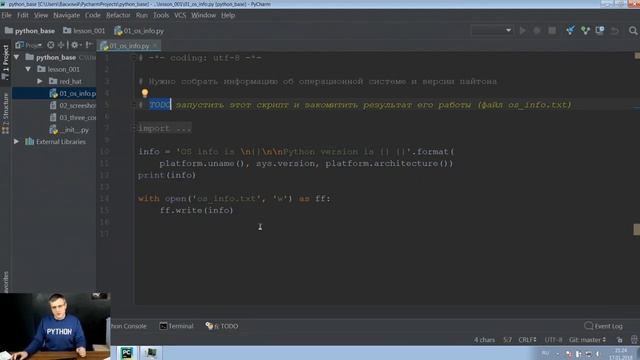Open the Python Console tool window
Image resolution: width=640 pixels, height=360 pixels.
(x=129, y=326)
